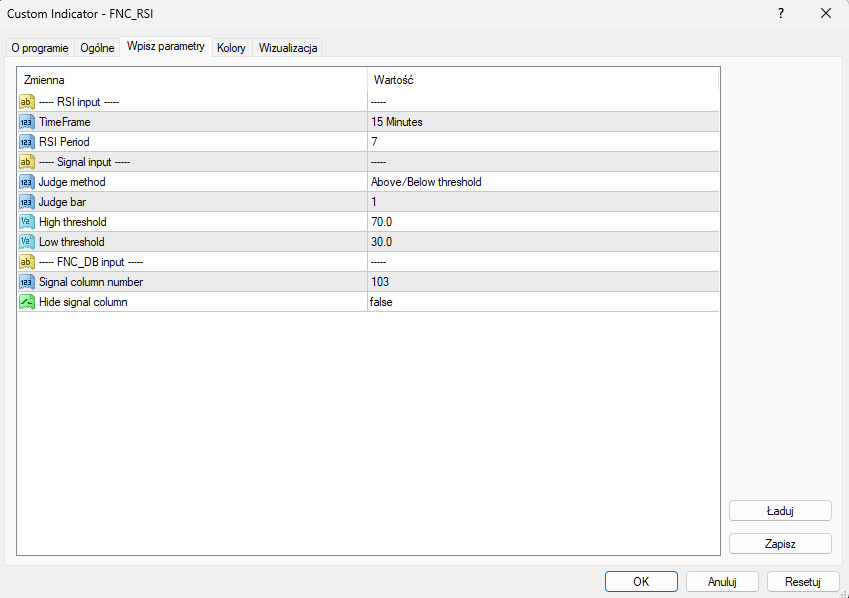
Task: Open the TimeFrame 15 Minutes value dropdown
Action: [x=543, y=122]
